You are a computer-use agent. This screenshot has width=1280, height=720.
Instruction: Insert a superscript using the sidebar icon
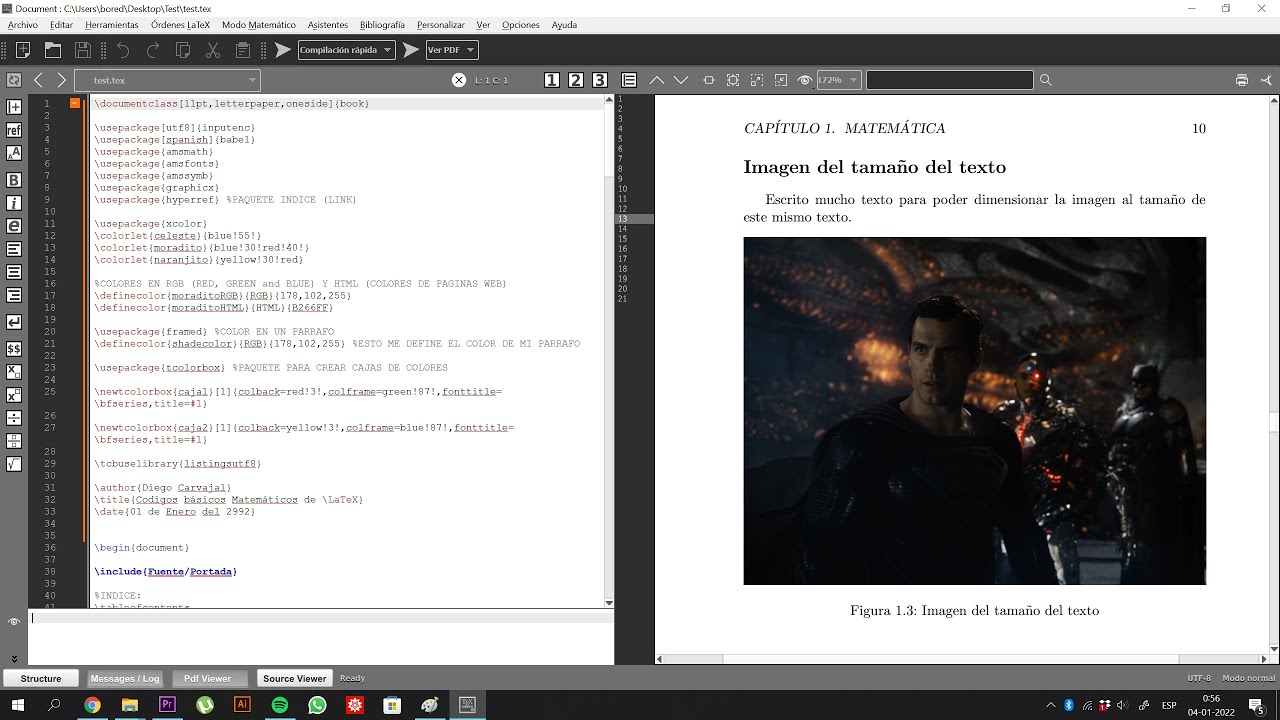point(14,395)
